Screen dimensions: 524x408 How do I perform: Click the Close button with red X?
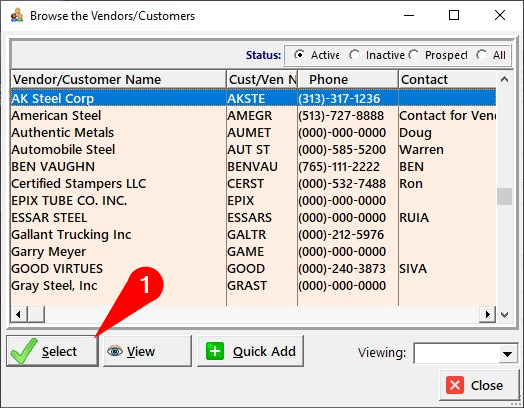pos(479,385)
